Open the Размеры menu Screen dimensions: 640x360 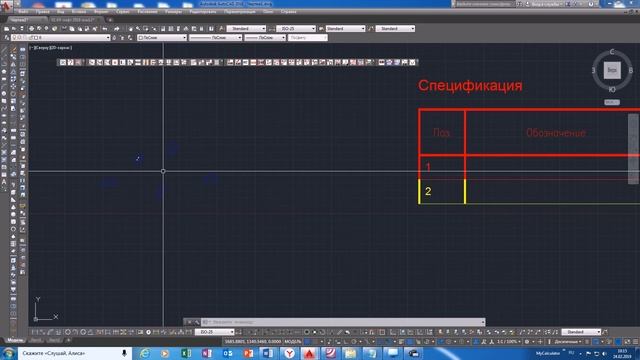[173, 12]
